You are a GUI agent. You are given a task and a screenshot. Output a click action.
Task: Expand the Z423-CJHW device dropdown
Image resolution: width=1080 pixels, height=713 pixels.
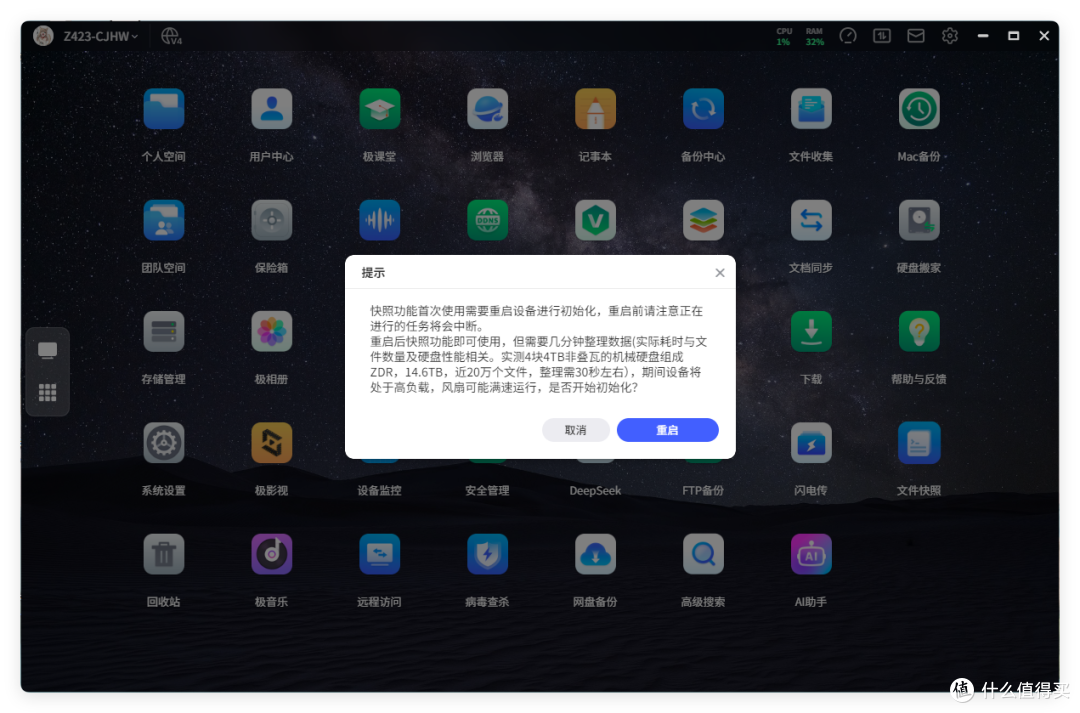click(101, 36)
